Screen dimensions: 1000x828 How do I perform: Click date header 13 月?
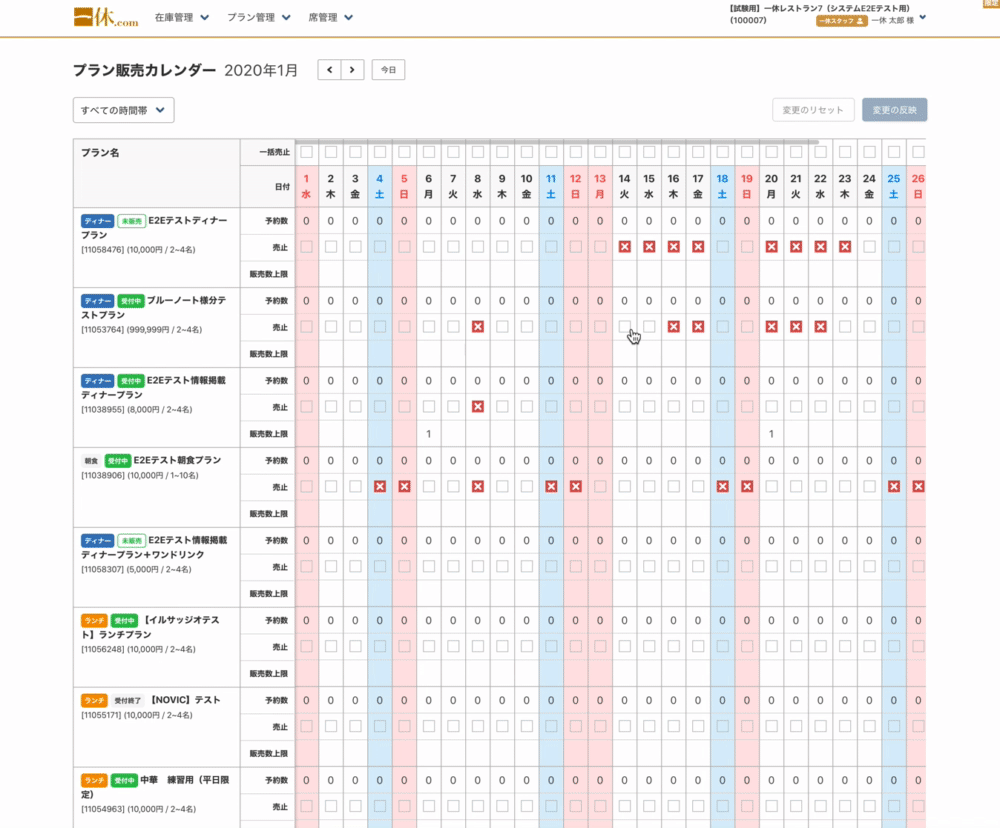599,186
